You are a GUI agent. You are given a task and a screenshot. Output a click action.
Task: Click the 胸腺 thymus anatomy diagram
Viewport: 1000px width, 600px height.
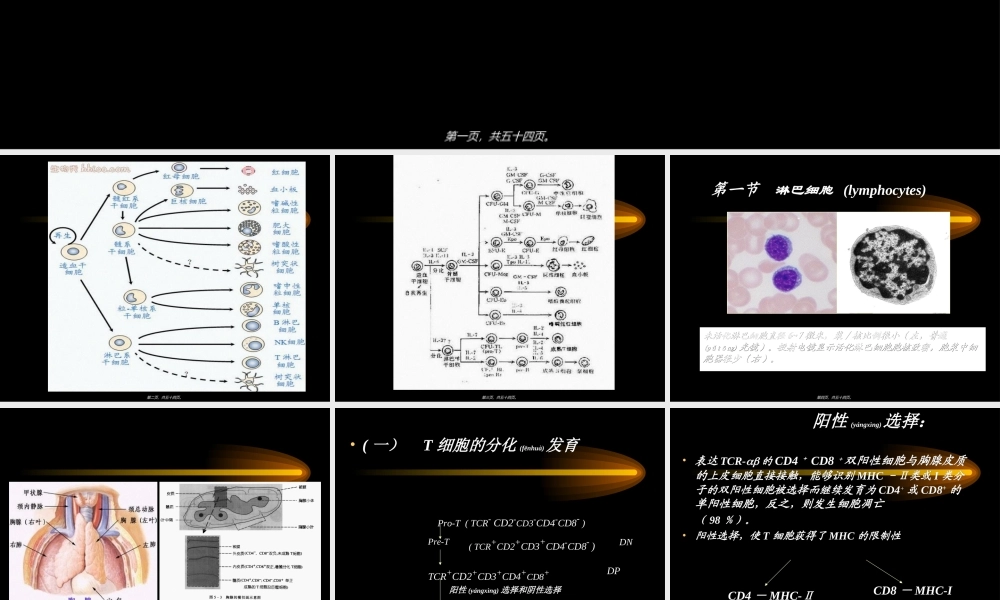pyautogui.click(x=85, y=540)
